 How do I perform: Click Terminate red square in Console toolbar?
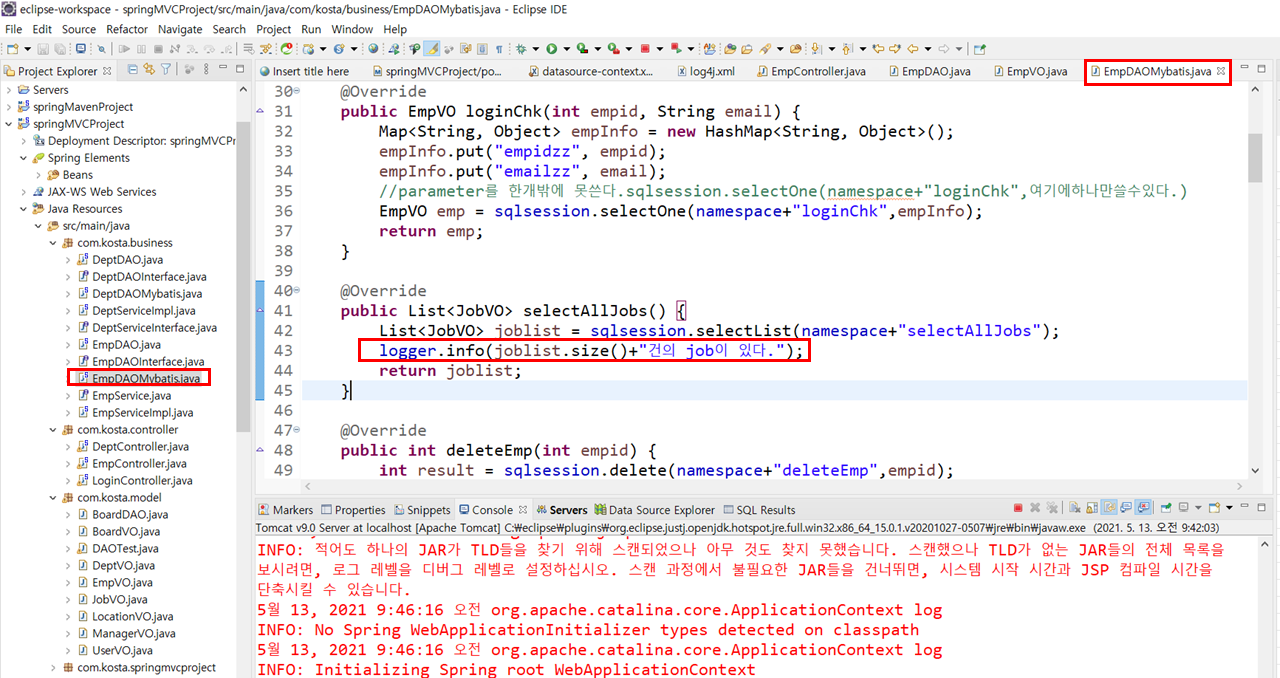1018,508
